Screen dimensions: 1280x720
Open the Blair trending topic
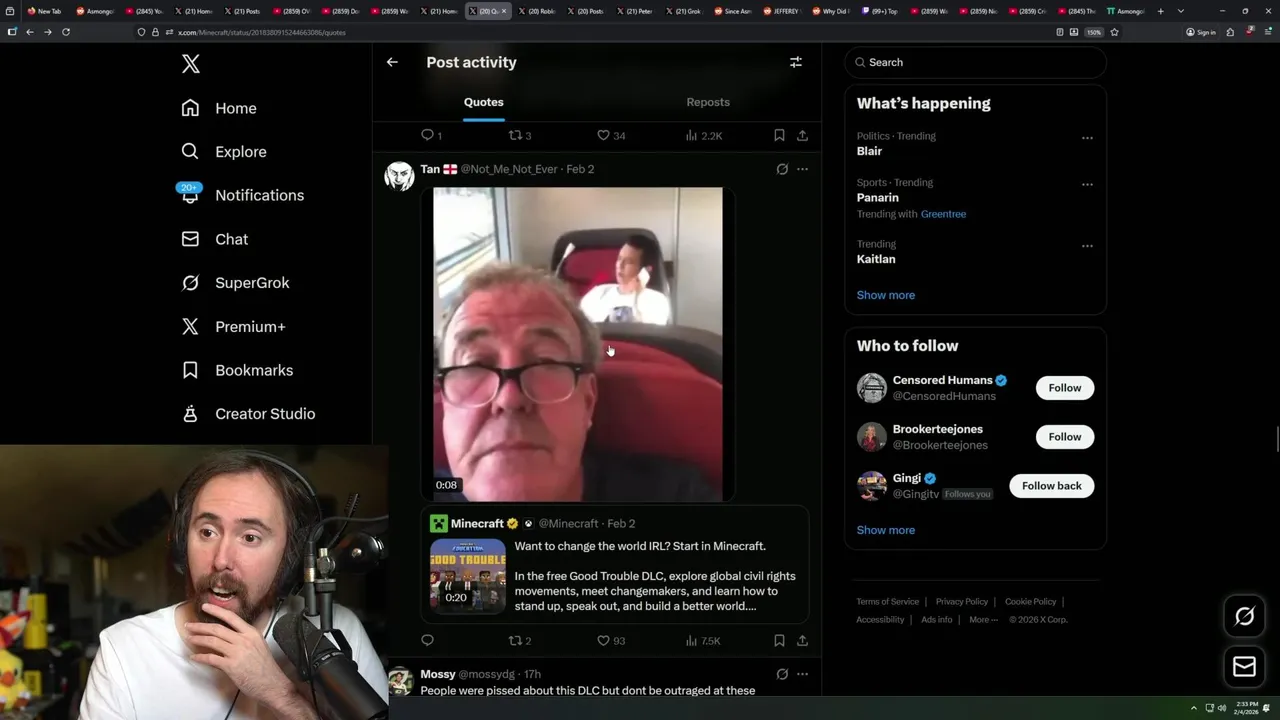pos(869,151)
